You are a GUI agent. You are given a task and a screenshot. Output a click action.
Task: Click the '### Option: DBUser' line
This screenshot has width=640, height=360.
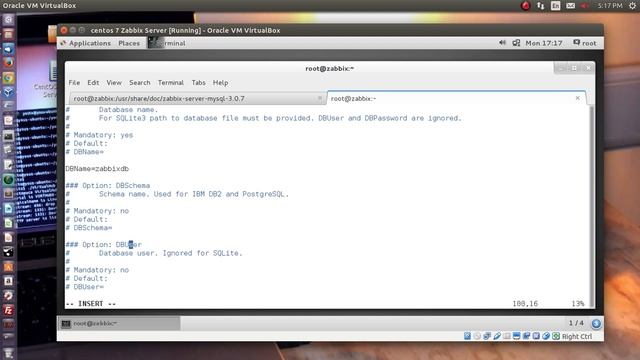coord(104,244)
